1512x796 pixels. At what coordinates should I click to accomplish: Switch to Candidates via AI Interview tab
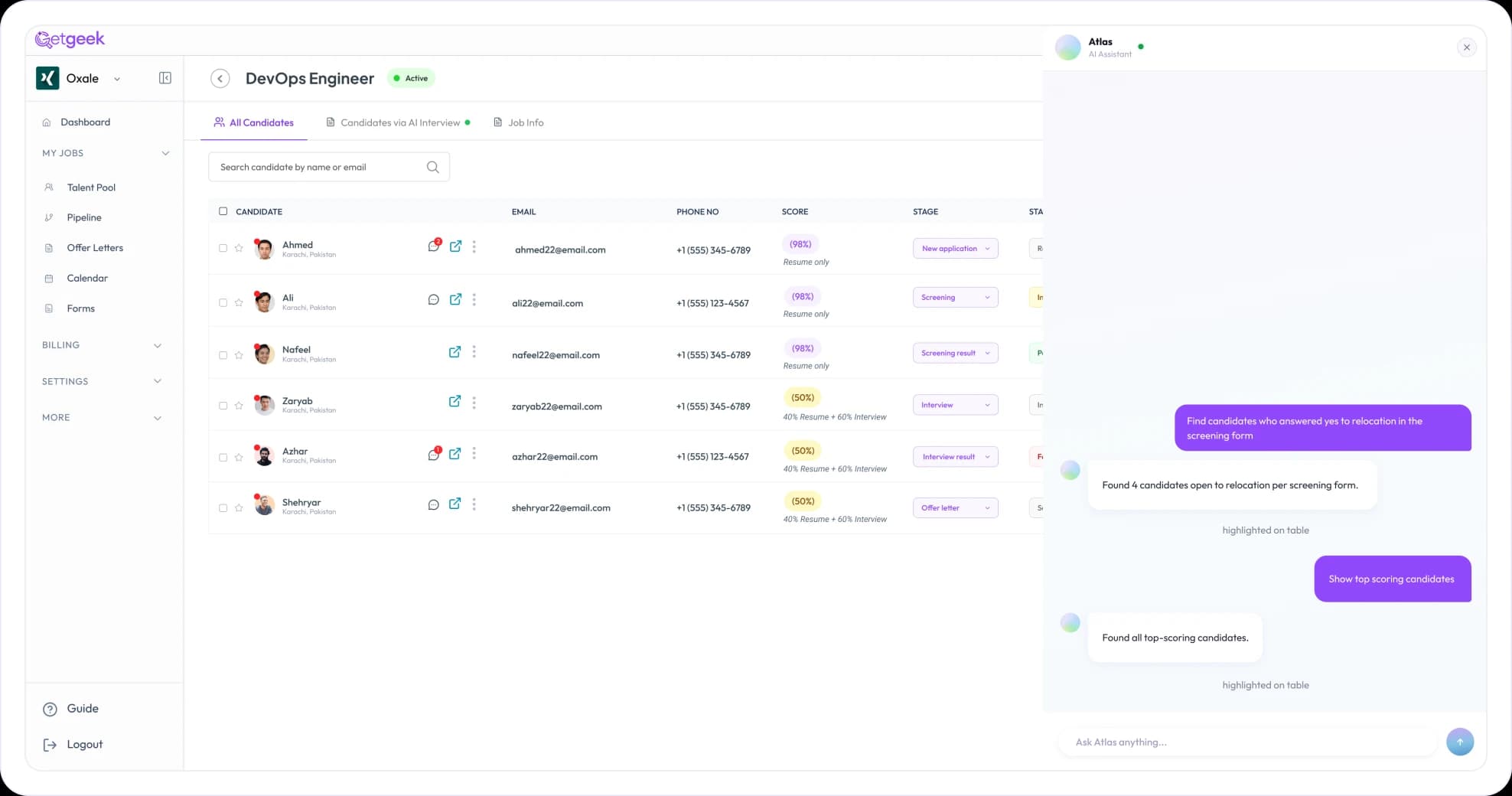pos(398,122)
